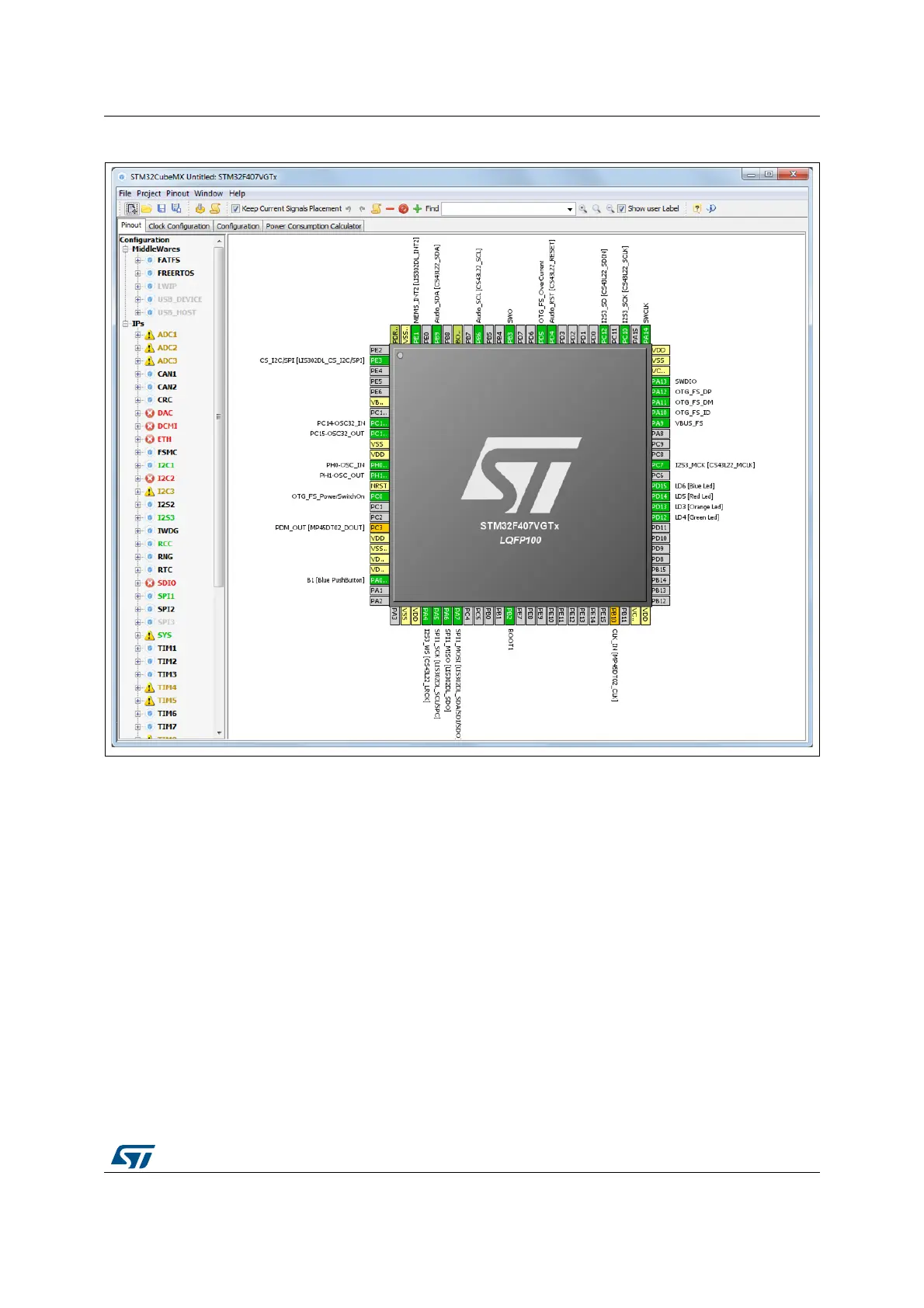Click pin PC3 labeled PDM_OUT
The height and width of the screenshot is (1308, 924).
coord(378,528)
